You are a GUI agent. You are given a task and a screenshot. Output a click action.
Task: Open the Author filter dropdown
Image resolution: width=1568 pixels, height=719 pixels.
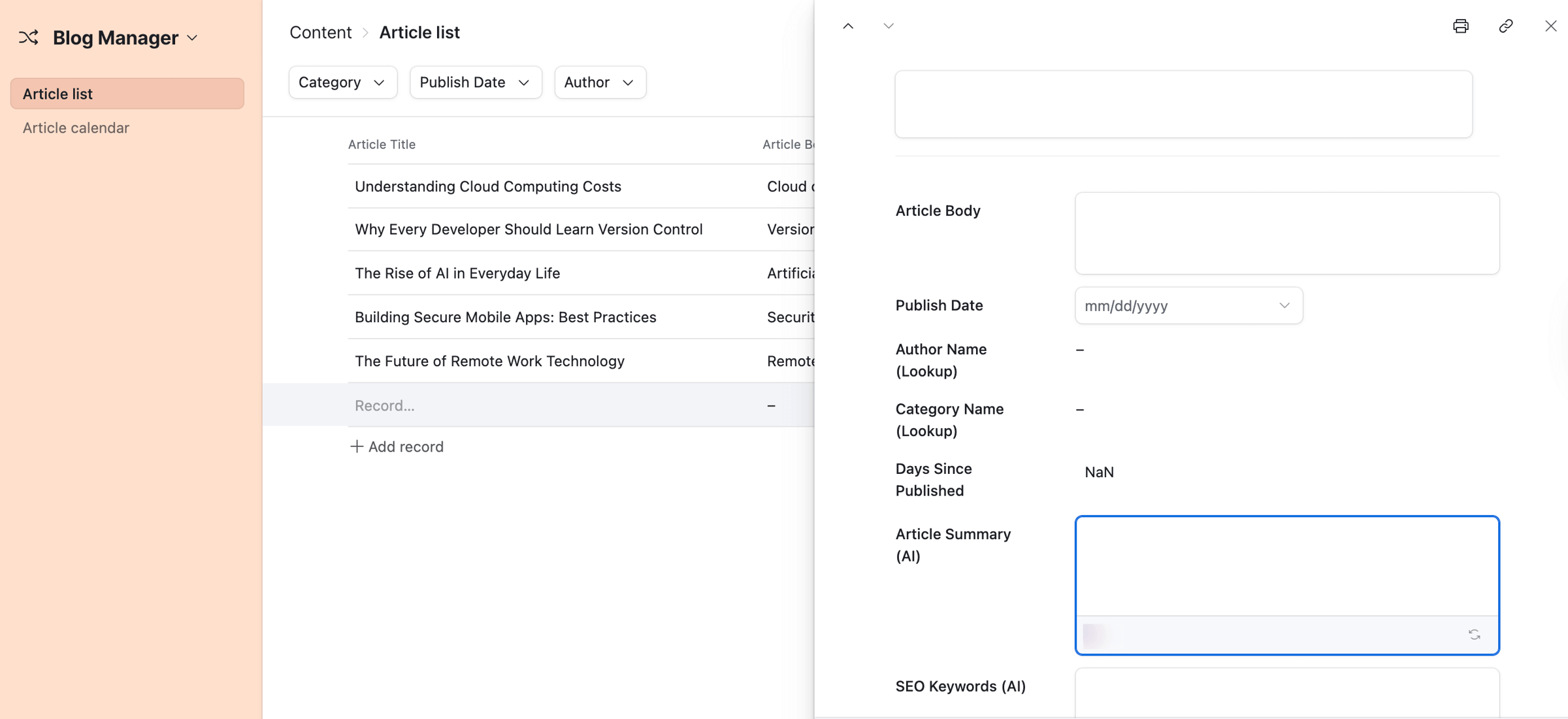599,82
